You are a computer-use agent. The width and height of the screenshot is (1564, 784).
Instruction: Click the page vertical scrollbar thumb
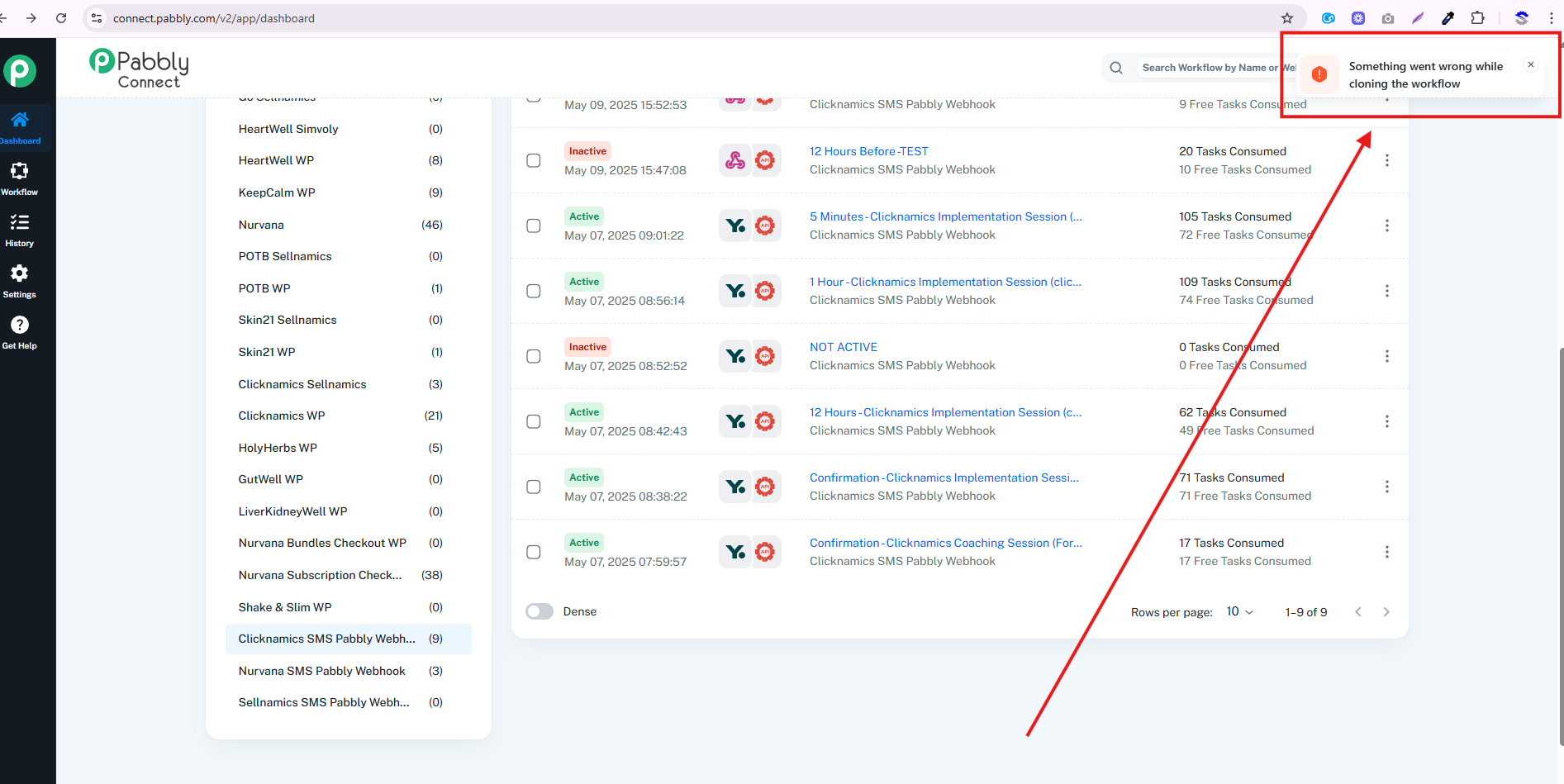coord(1561,545)
